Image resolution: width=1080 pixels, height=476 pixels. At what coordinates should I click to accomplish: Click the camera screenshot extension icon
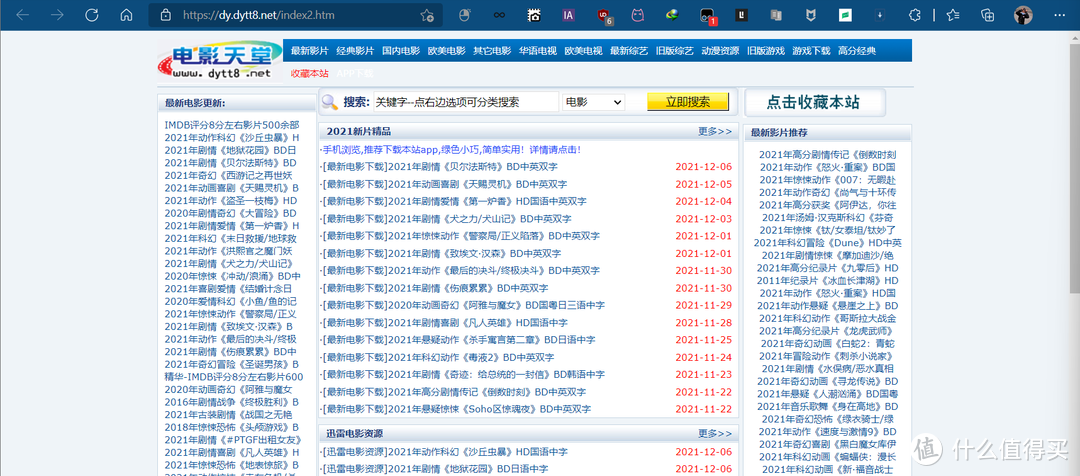(x=534, y=14)
